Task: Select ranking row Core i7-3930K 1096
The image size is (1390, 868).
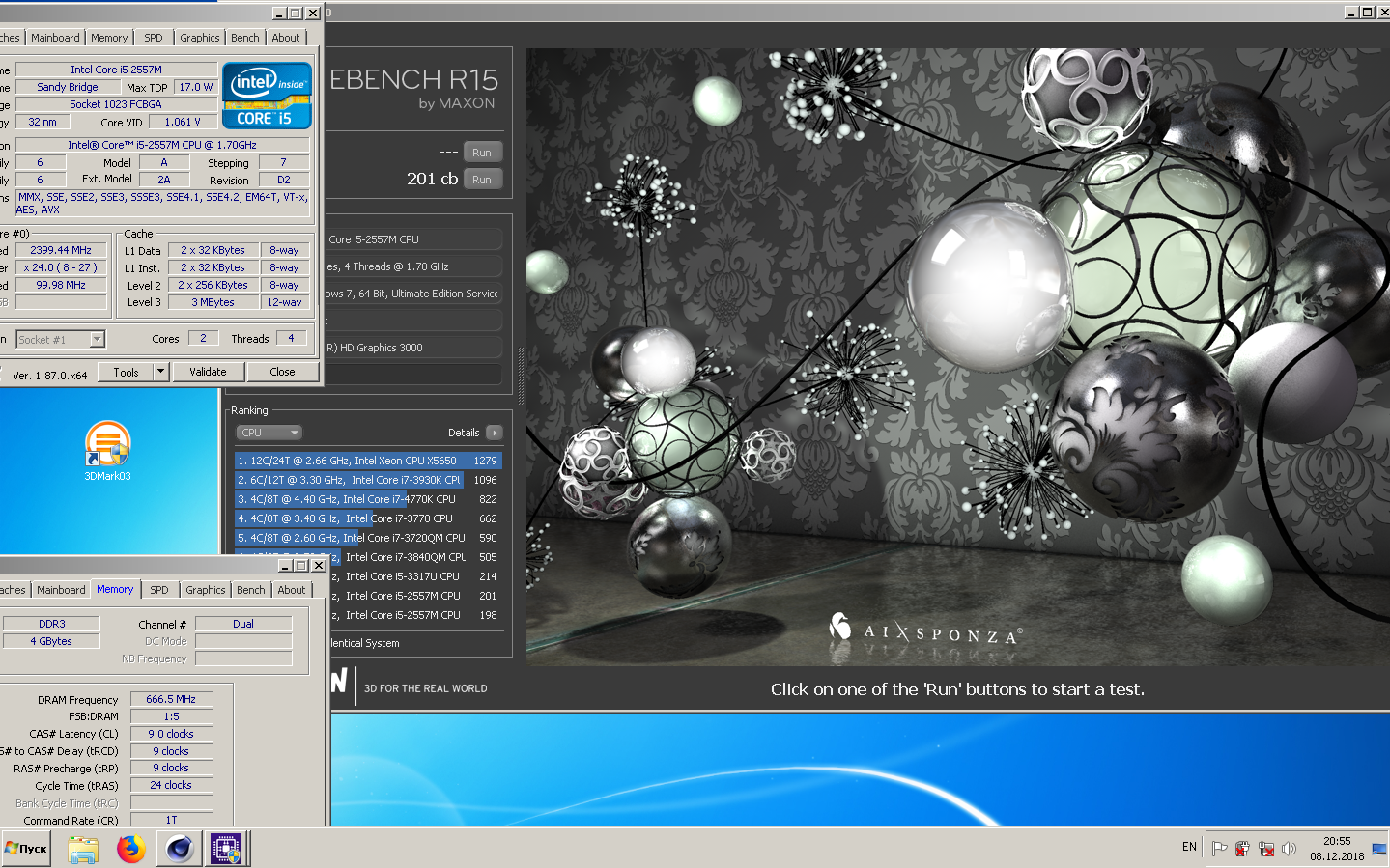Action: (368, 480)
